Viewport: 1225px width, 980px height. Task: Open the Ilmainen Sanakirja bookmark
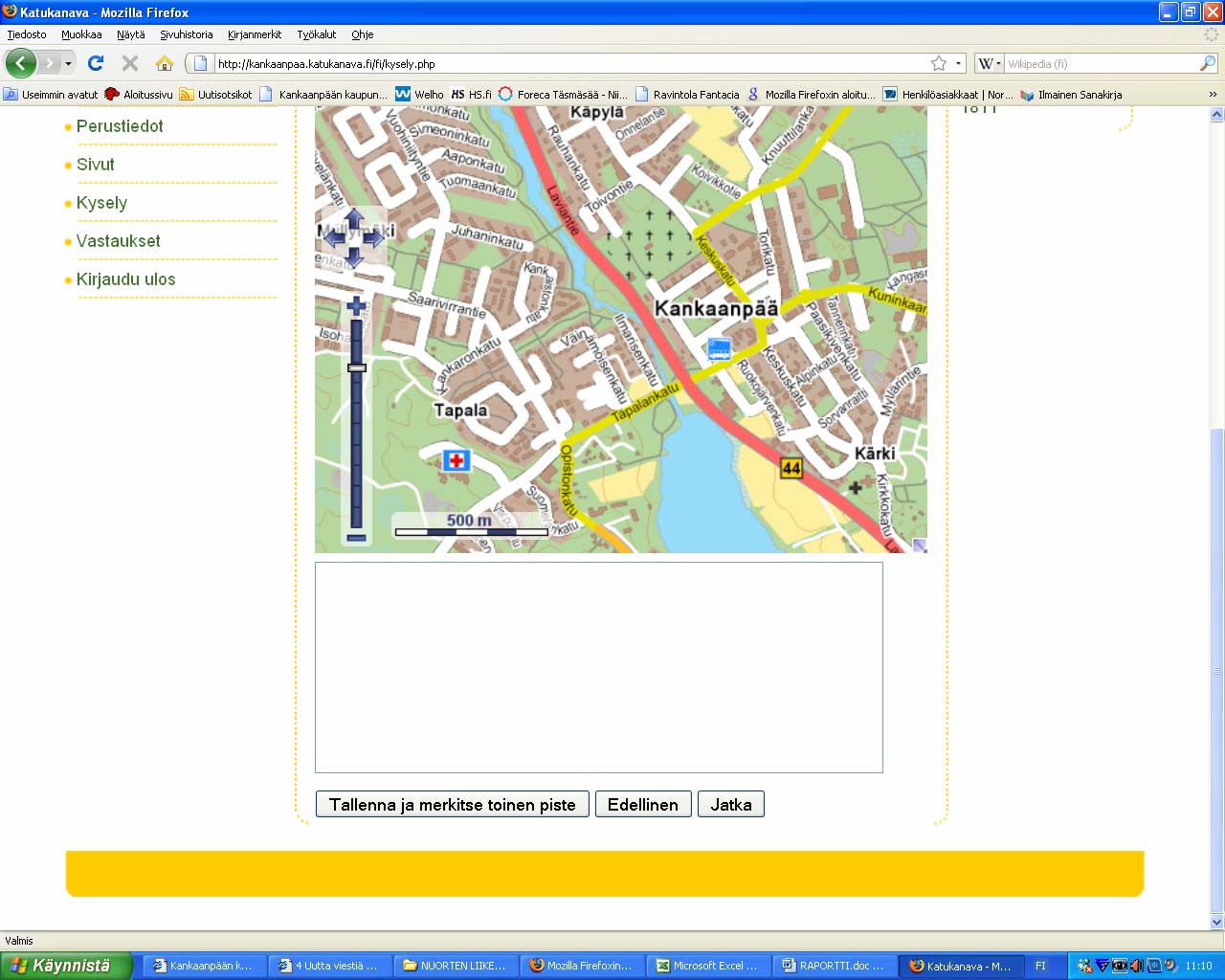point(1071,95)
